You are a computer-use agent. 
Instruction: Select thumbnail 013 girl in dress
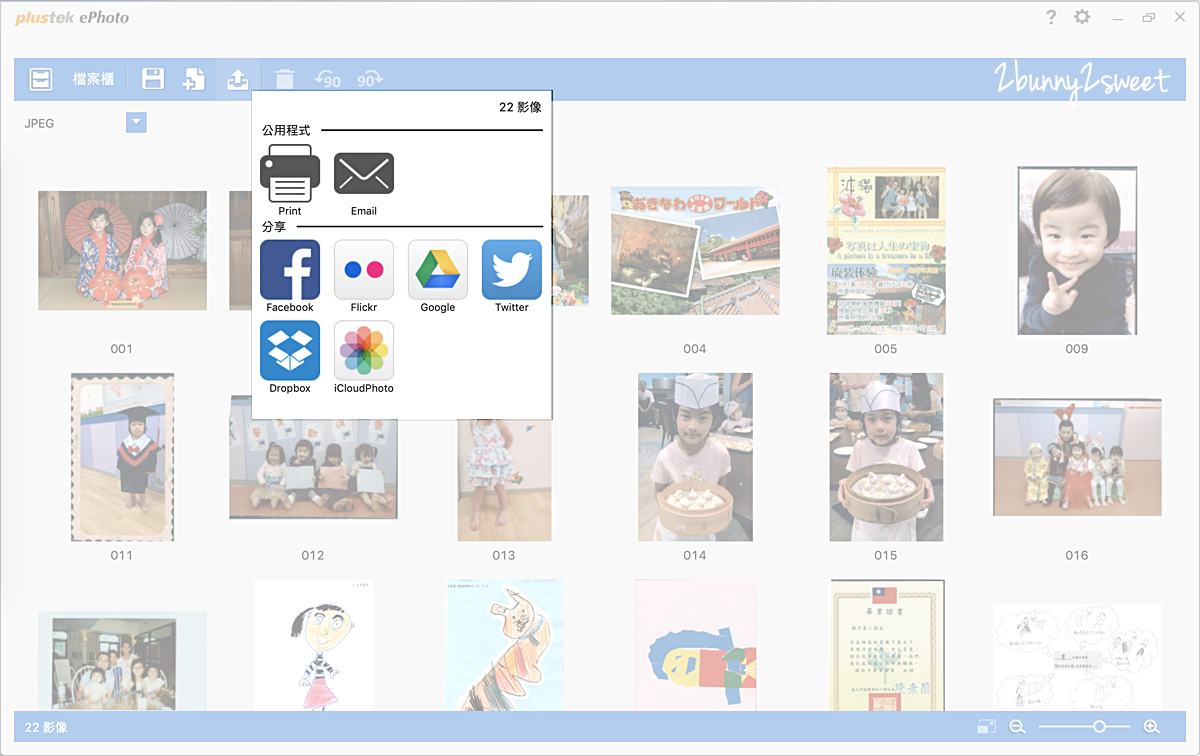(x=504, y=479)
